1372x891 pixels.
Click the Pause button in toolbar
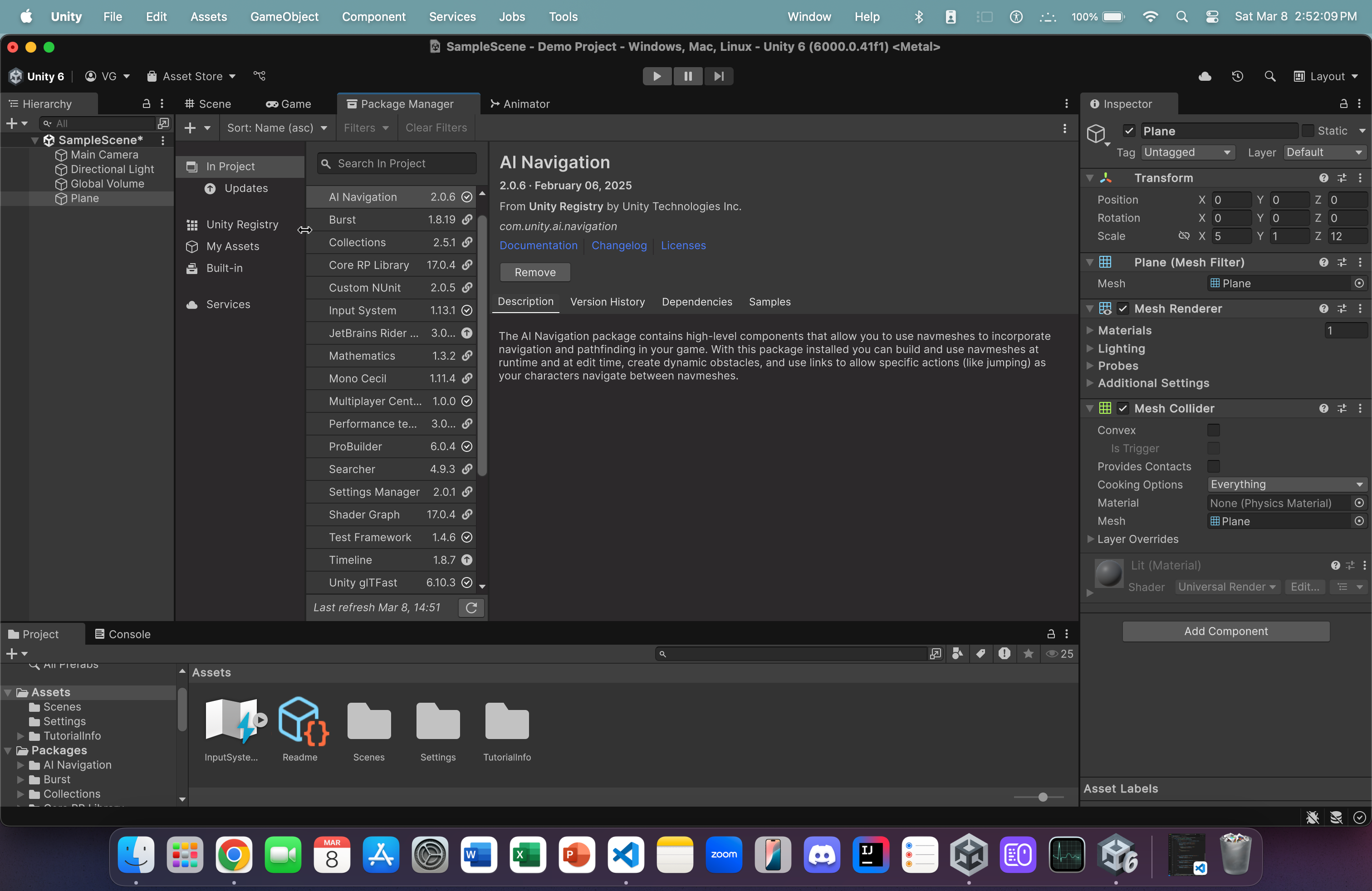click(x=688, y=76)
